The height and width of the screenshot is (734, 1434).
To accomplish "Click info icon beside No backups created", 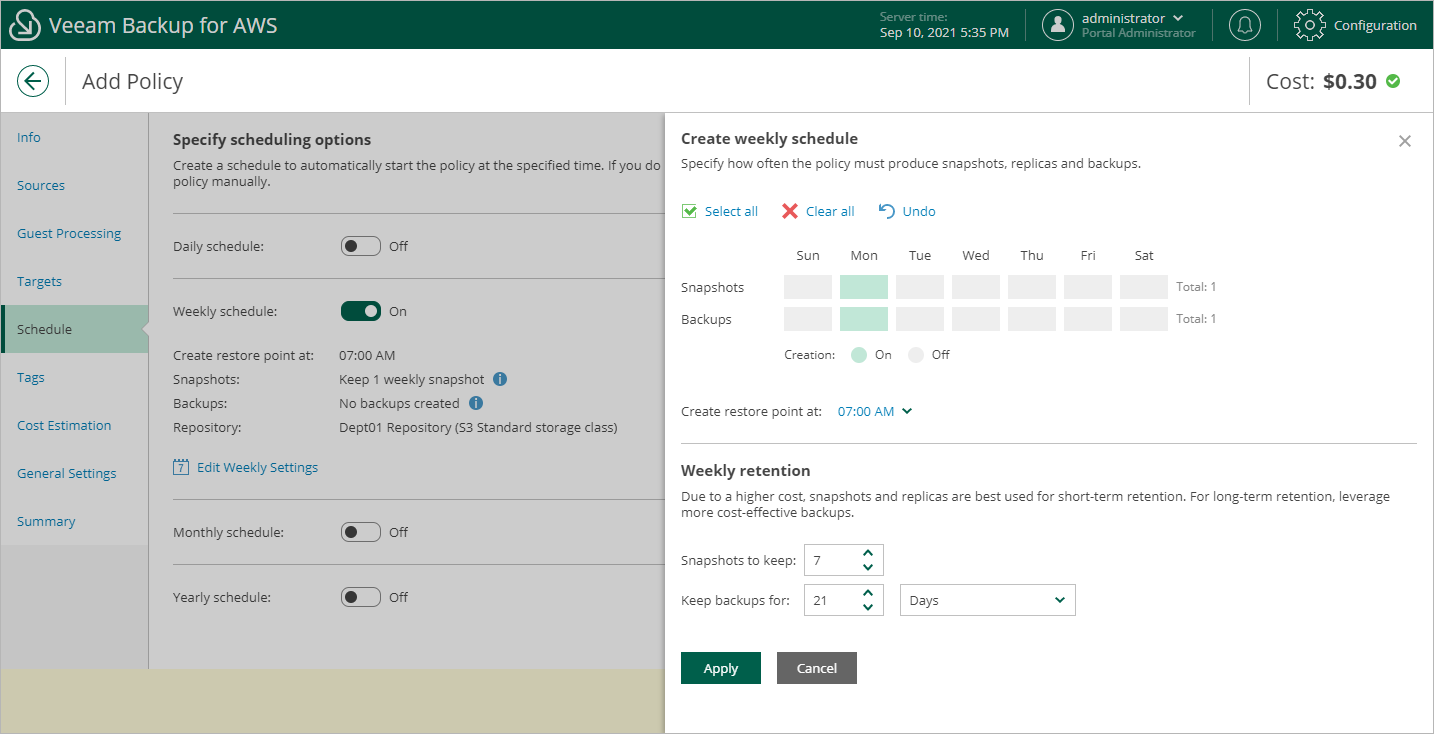I will 476,404.
